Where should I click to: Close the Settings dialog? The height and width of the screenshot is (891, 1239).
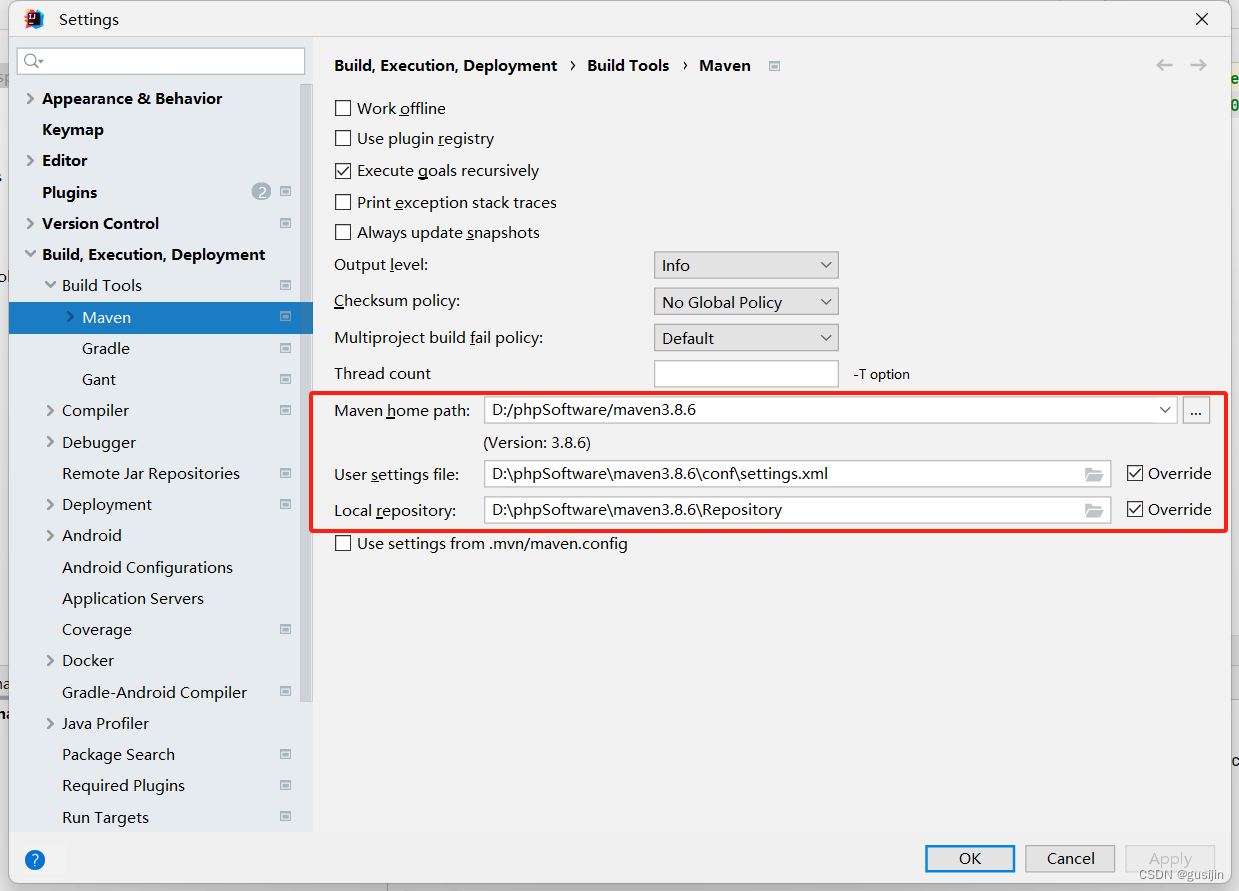click(x=1201, y=19)
